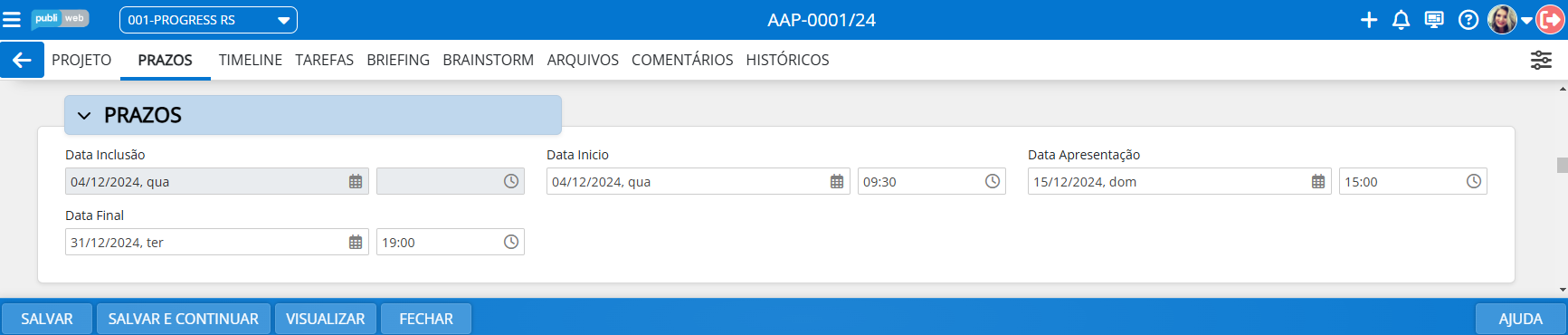Open the help question mark icon
Screen dimensions: 1568x335
pos(1468,20)
